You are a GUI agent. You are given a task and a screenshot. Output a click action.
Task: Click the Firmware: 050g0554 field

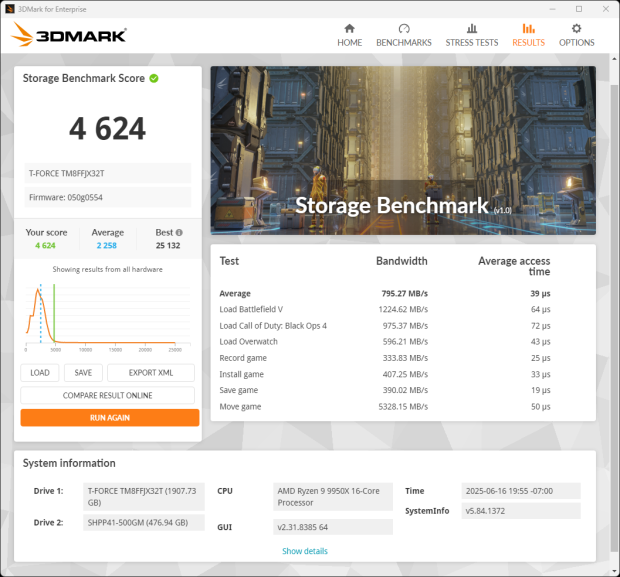click(108, 197)
